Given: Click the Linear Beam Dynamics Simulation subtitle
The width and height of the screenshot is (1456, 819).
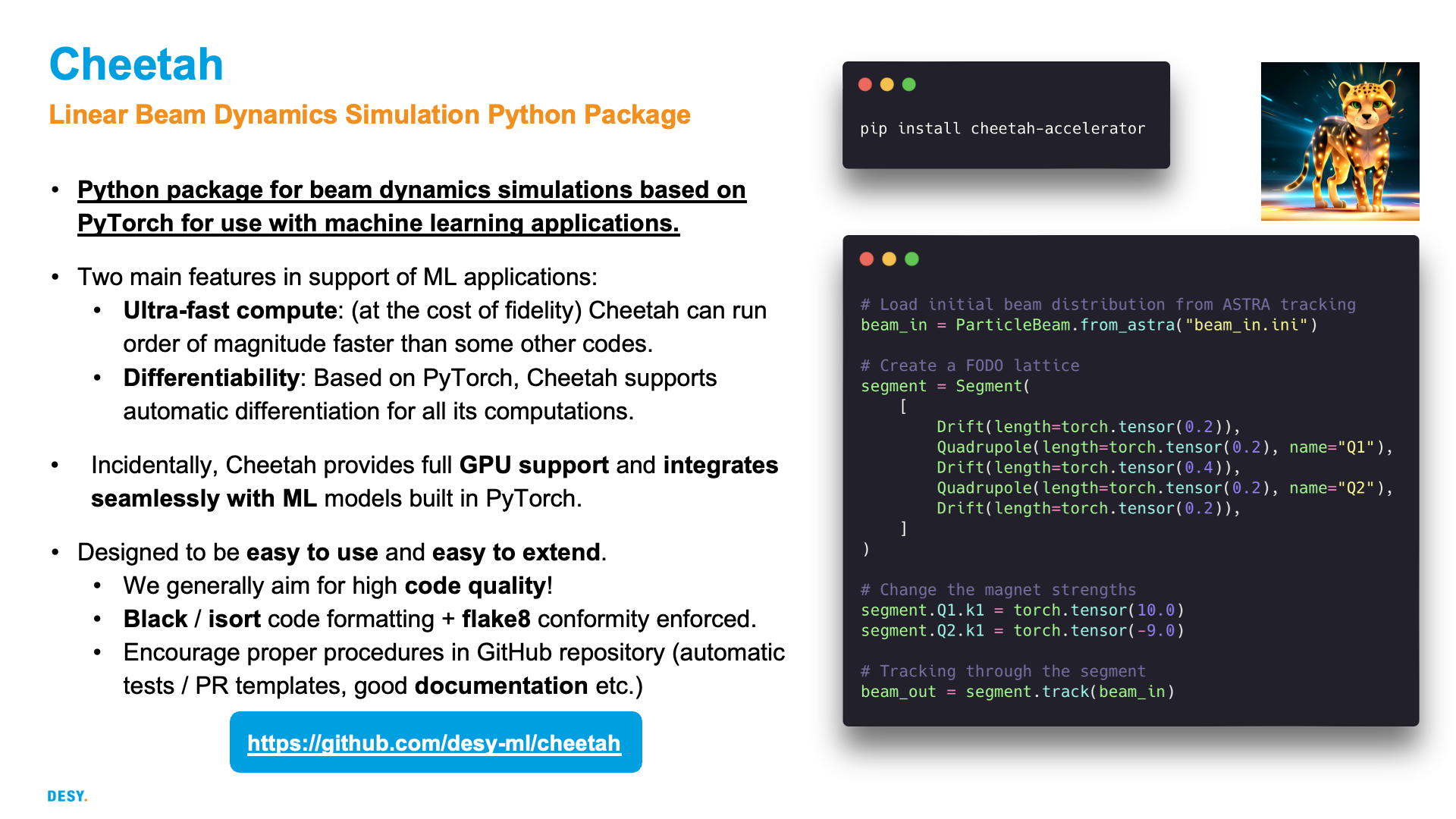Looking at the screenshot, I should 369,115.
